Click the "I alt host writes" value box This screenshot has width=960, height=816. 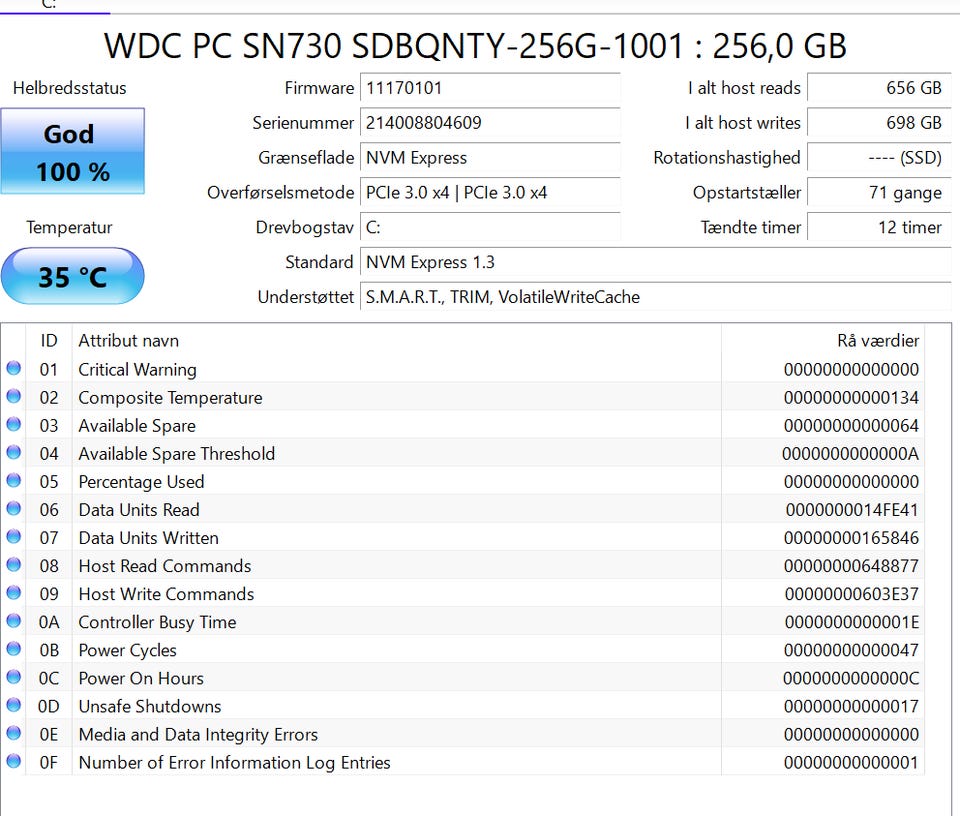(878, 123)
